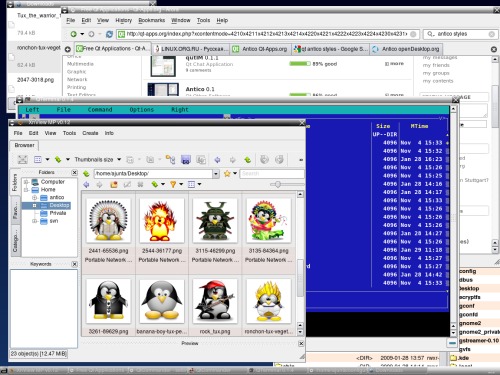Open the Tools menu in XnView
This screenshot has height=375, width=500.
tap(69, 133)
